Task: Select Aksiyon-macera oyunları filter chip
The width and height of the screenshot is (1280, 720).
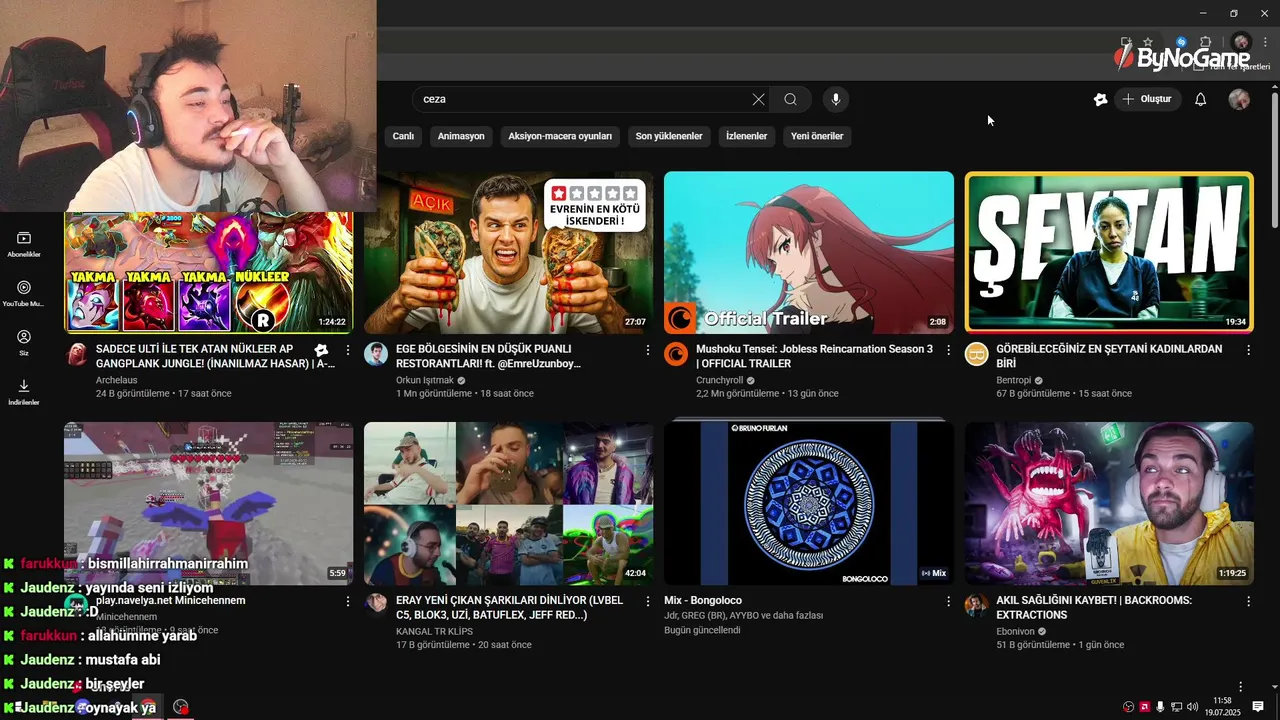Action: point(560,136)
